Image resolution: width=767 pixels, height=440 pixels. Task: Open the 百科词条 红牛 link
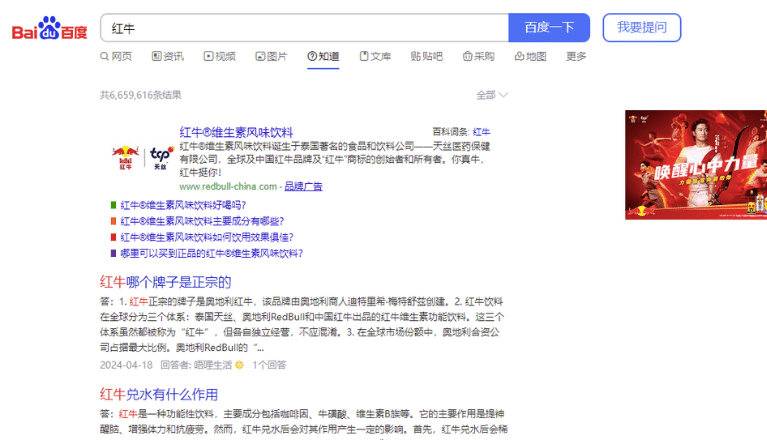(x=481, y=132)
